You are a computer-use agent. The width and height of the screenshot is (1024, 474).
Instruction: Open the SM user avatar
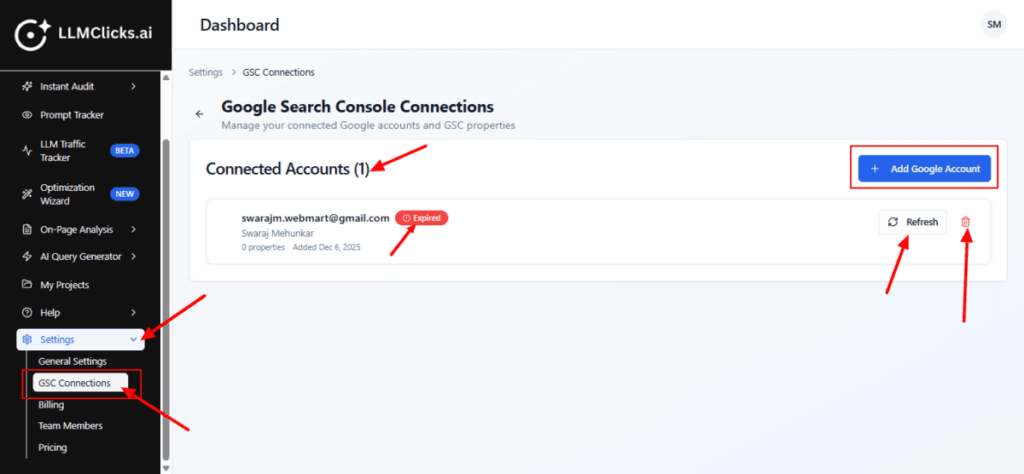[993, 24]
